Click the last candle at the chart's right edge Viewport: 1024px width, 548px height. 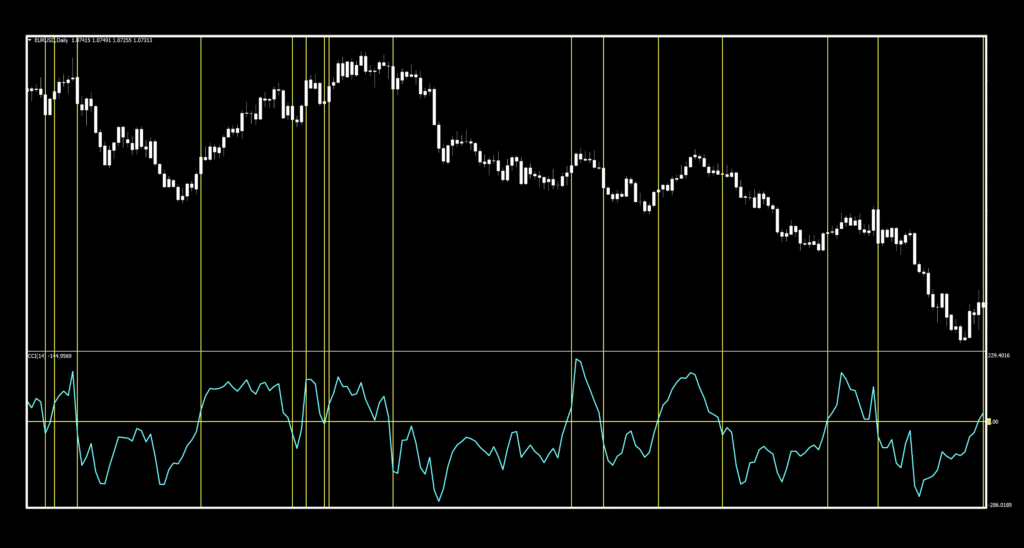click(x=983, y=305)
